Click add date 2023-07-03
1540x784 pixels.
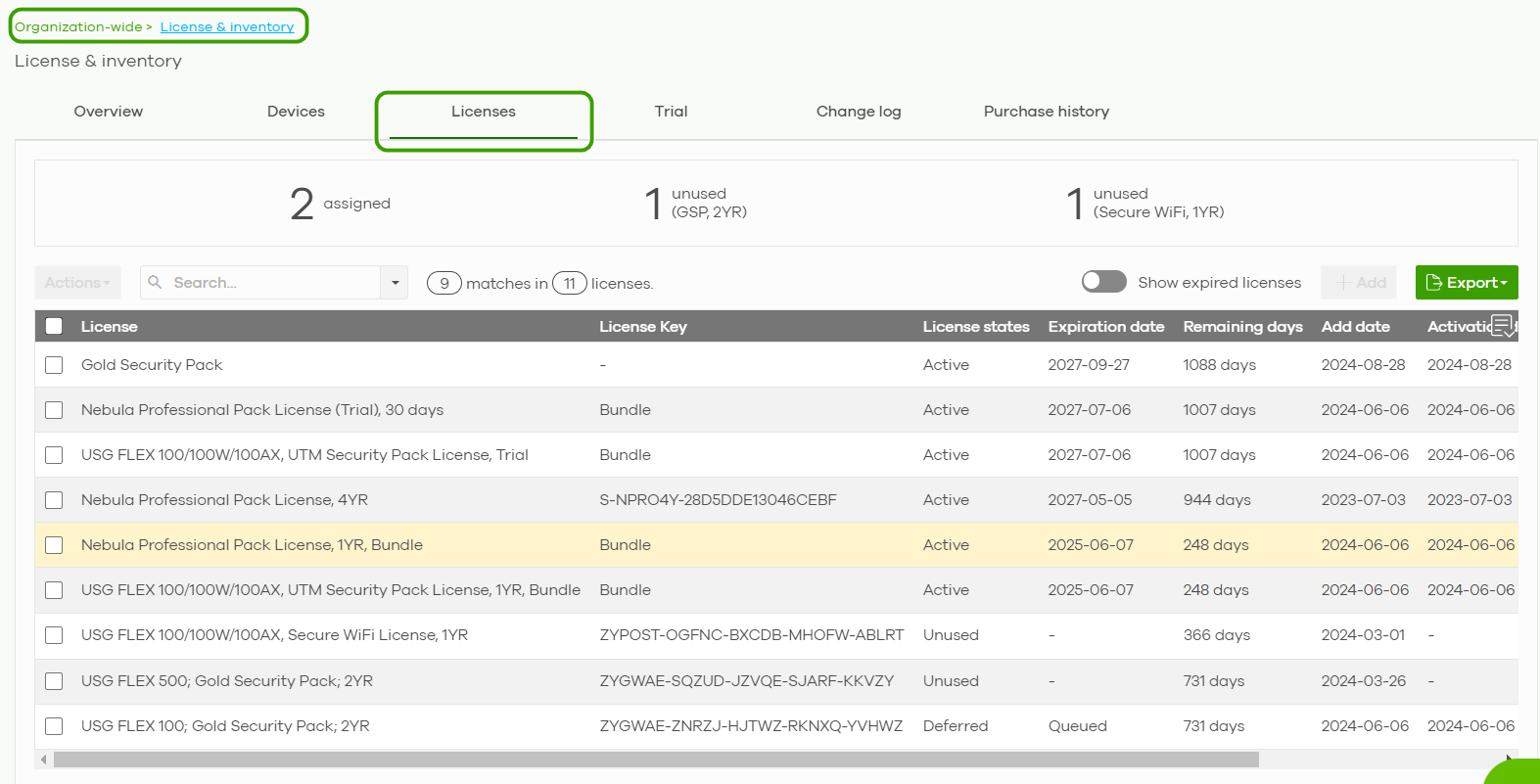pos(1364,500)
